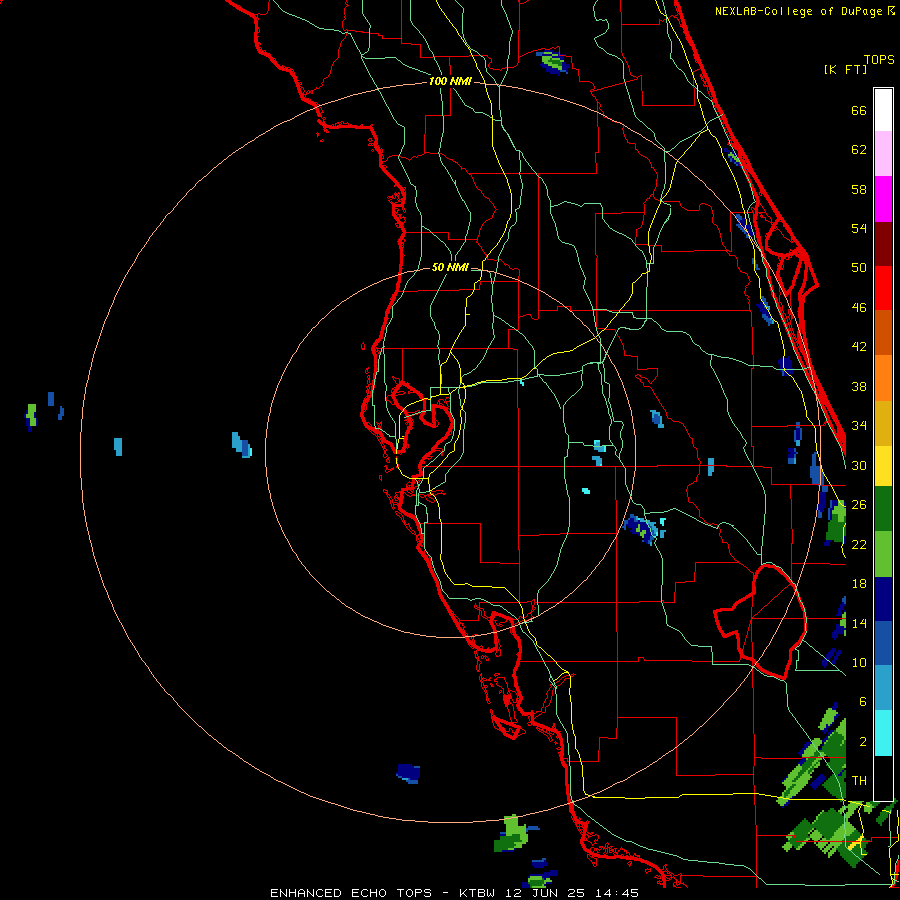The width and height of the screenshot is (900, 900).
Task: Pick the bright orange swatch beside the 38 label
Action: click(x=883, y=378)
